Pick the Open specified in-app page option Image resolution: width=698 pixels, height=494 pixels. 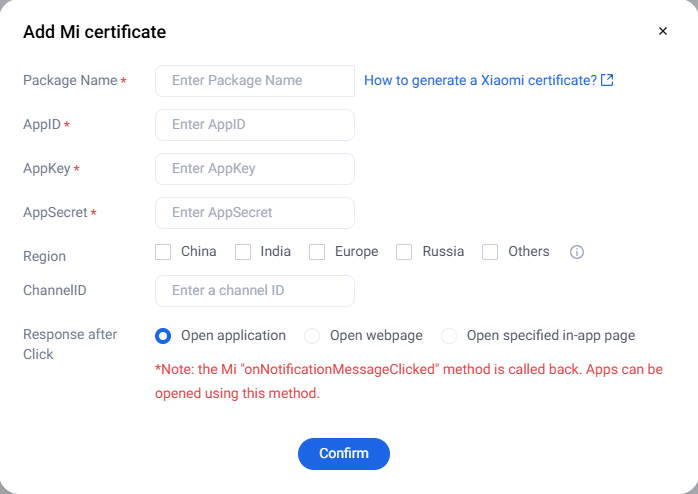(x=449, y=336)
